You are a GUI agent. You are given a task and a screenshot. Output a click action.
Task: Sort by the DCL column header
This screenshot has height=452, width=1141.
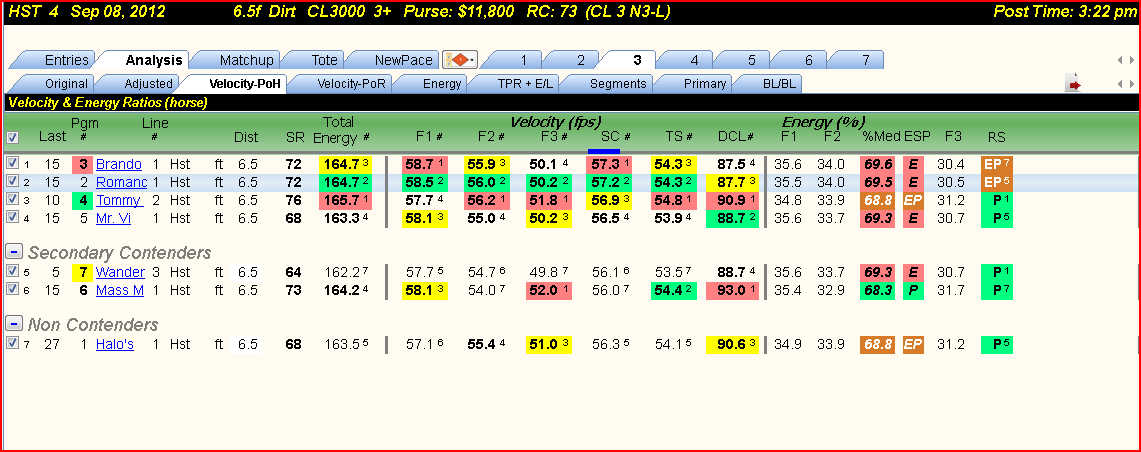(735, 136)
